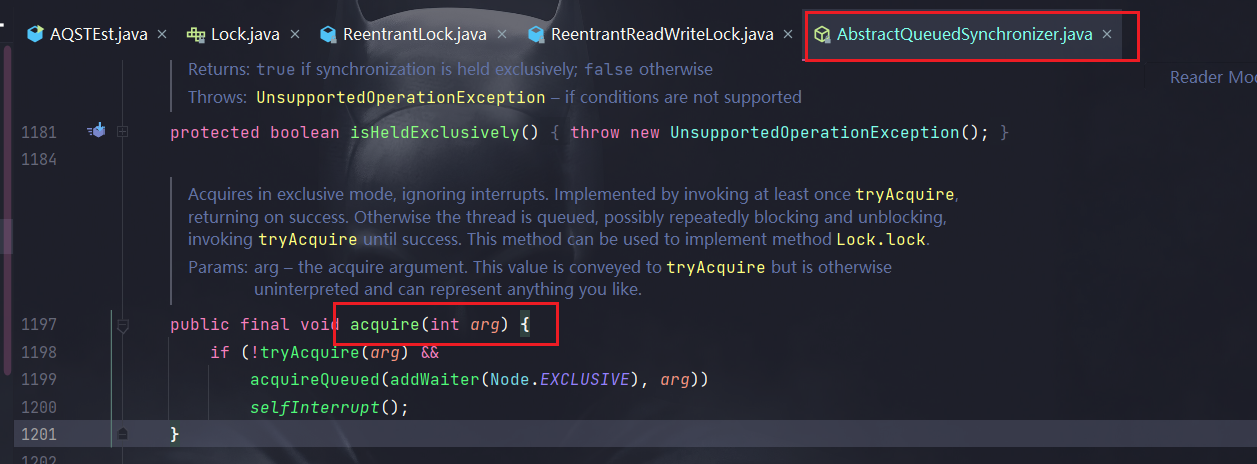Click the selfInterrupt call on line 1200
Image resolution: width=1257 pixels, height=464 pixels.
[315, 408]
